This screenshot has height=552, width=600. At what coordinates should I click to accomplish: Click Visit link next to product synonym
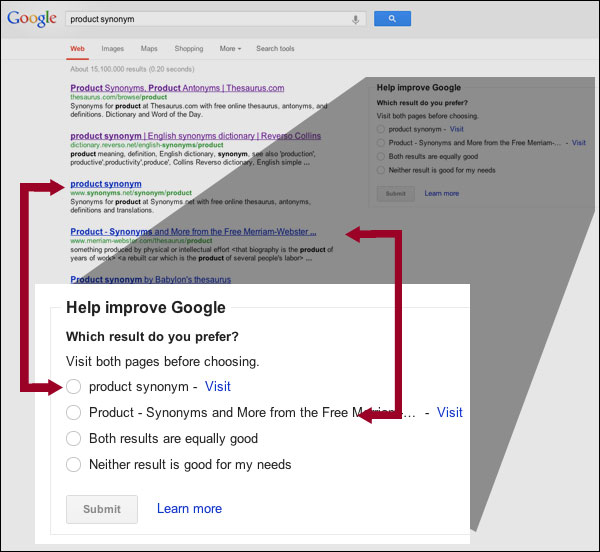click(x=217, y=387)
